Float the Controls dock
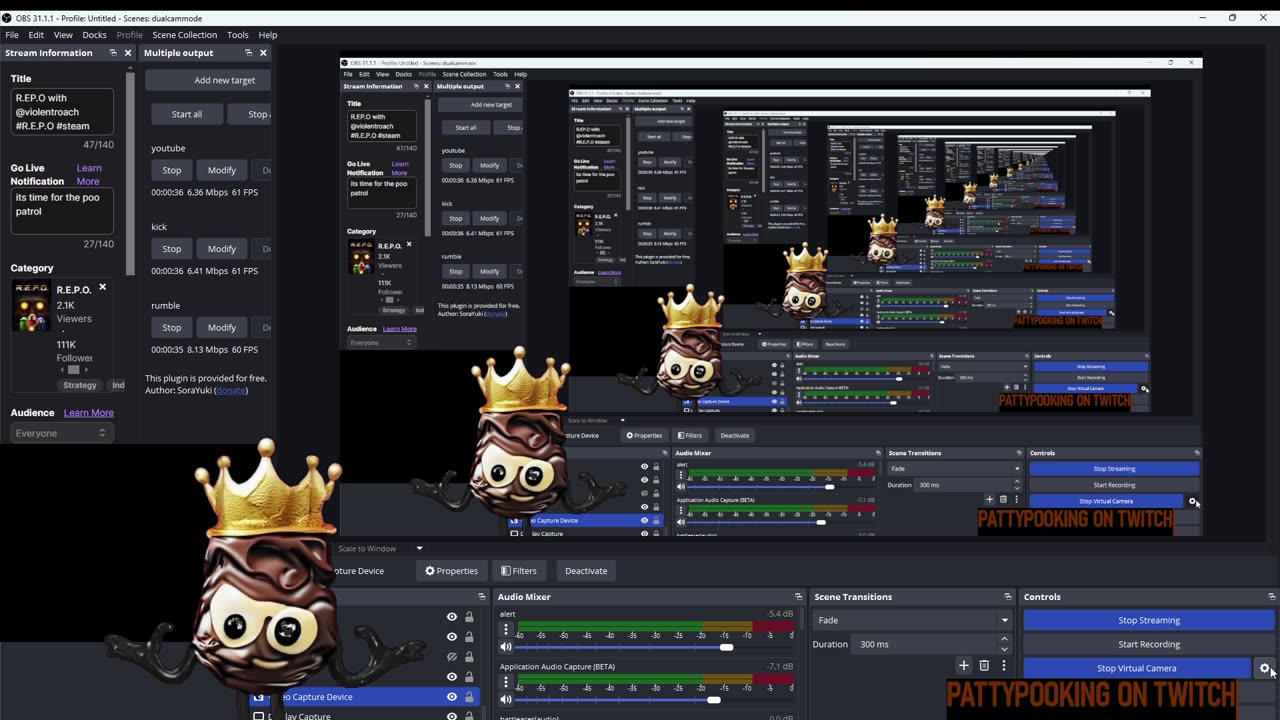Viewport: 1280px width, 720px height. [1271, 597]
